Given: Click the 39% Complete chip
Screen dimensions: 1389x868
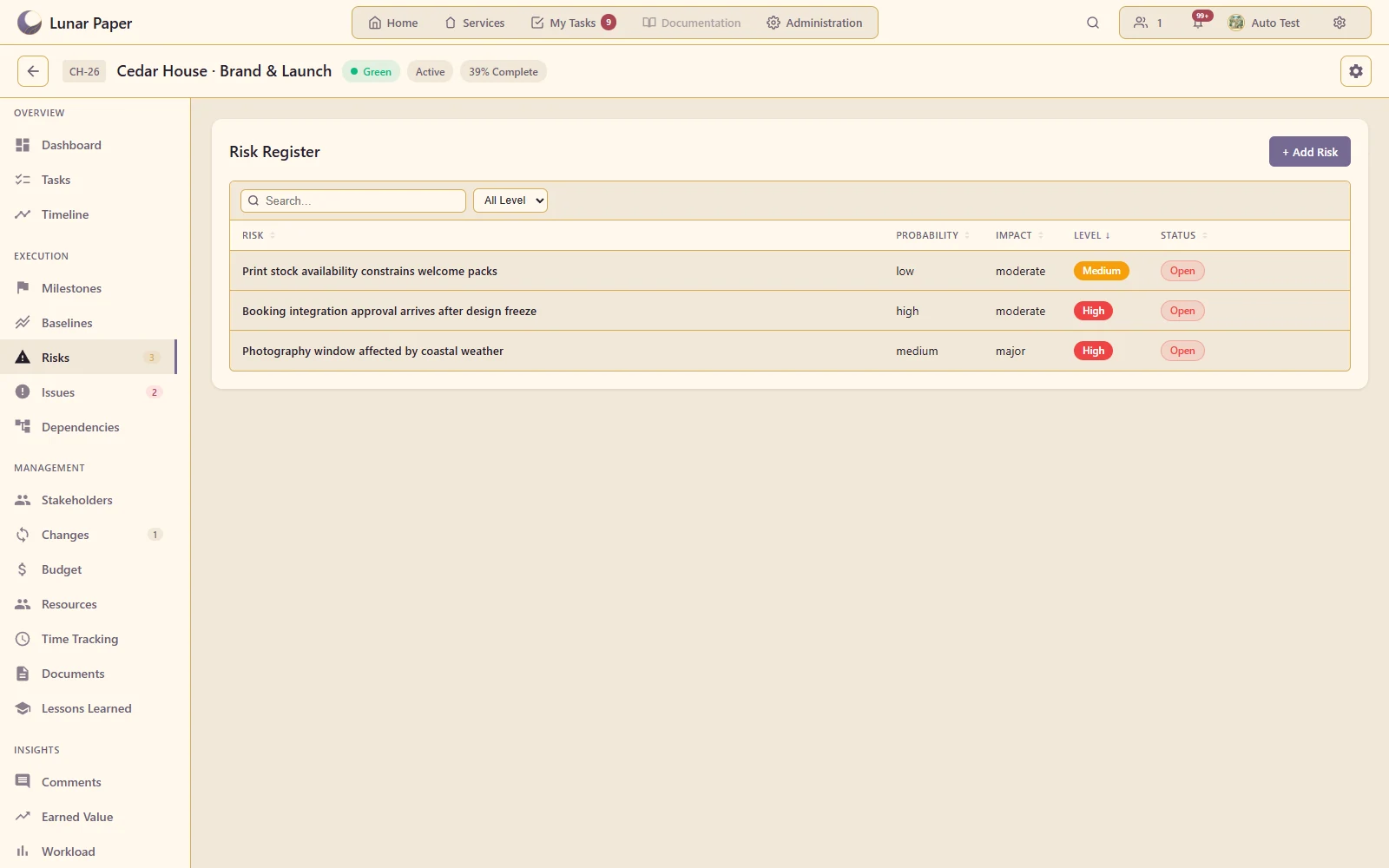Looking at the screenshot, I should pyautogui.click(x=504, y=72).
